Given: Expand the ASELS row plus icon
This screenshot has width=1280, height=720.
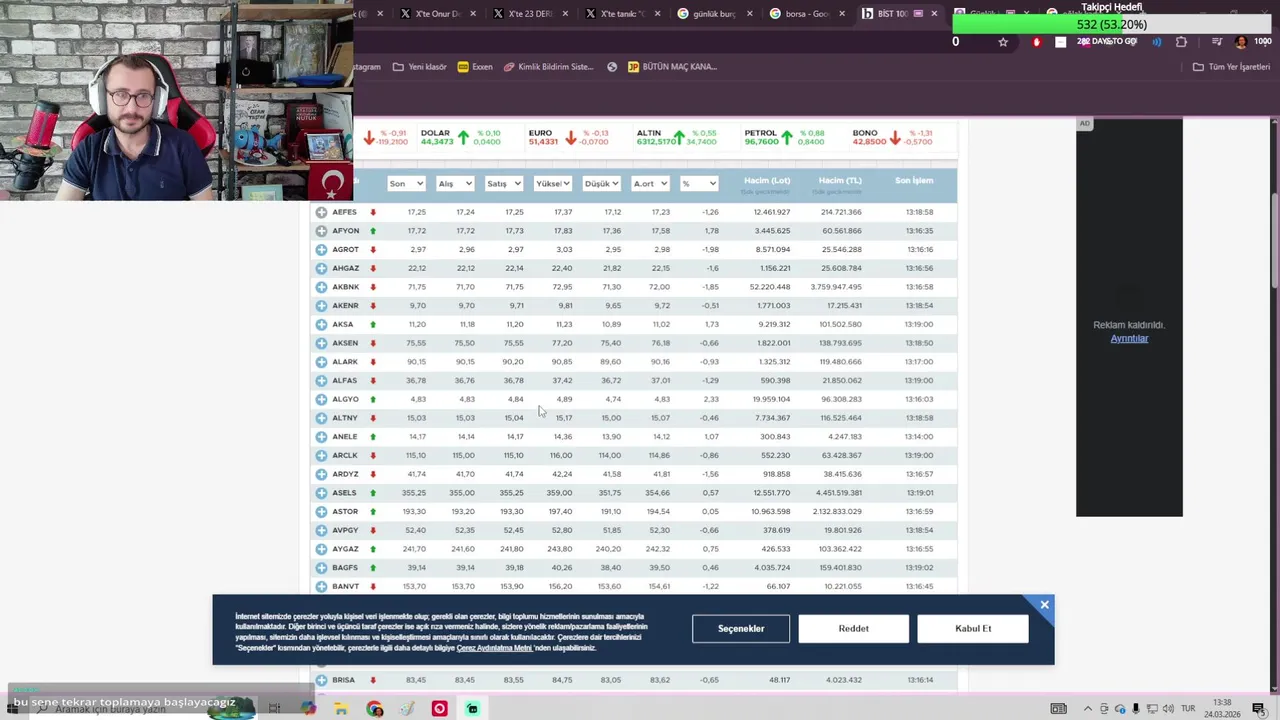Looking at the screenshot, I should tap(321, 493).
